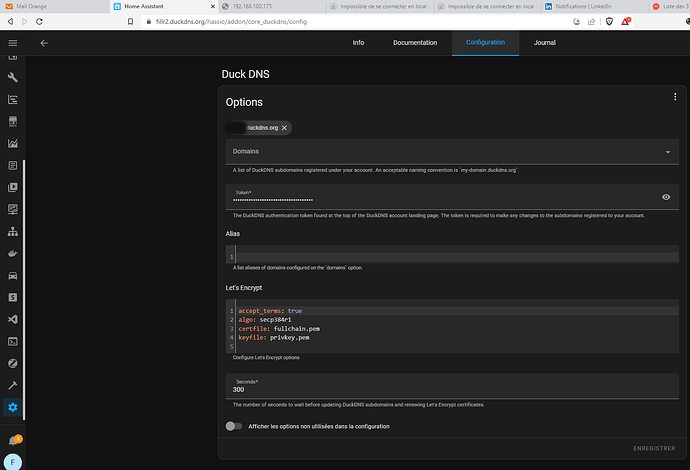
Task: Click the keyfile: privkey.pem line
Action: point(274,338)
